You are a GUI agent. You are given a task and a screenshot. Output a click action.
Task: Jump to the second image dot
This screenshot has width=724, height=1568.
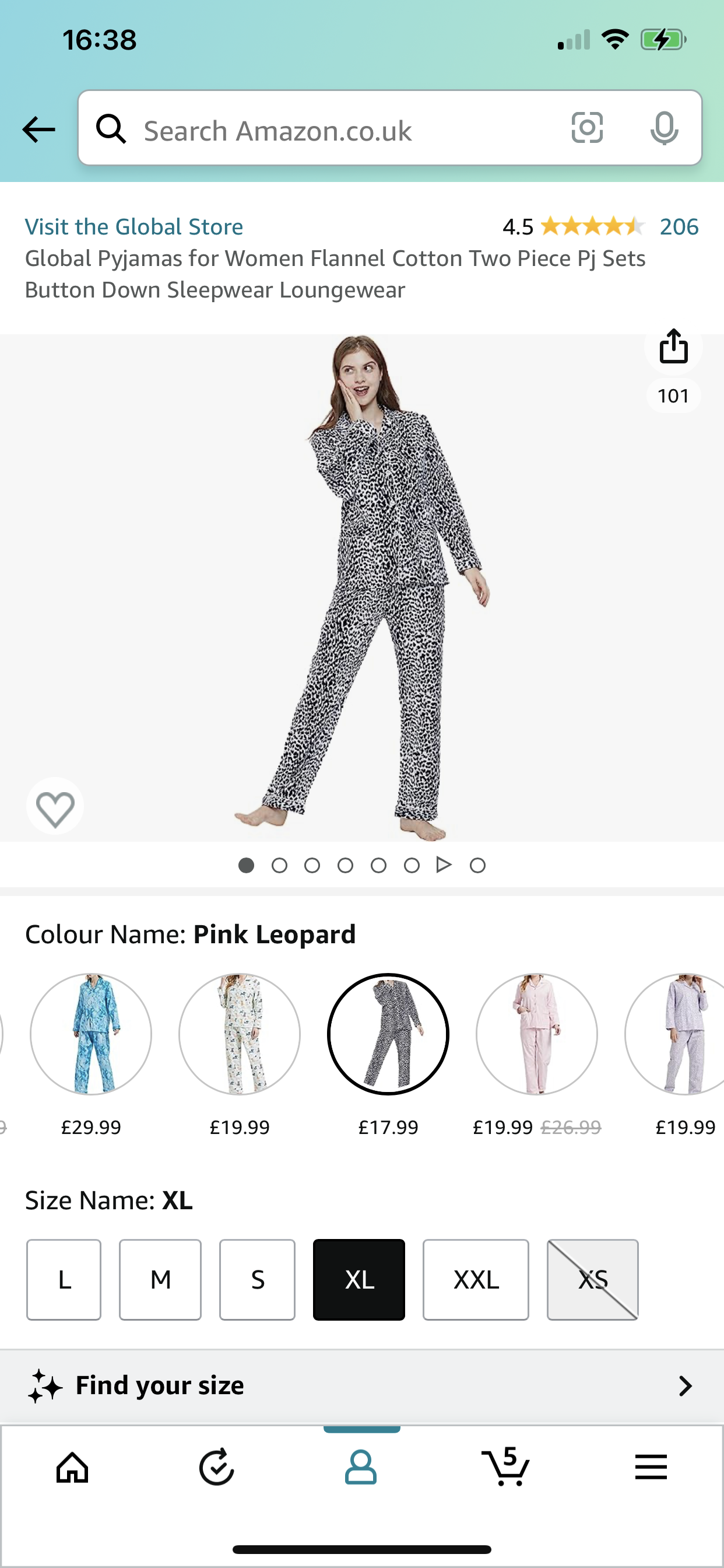point(279,866)
